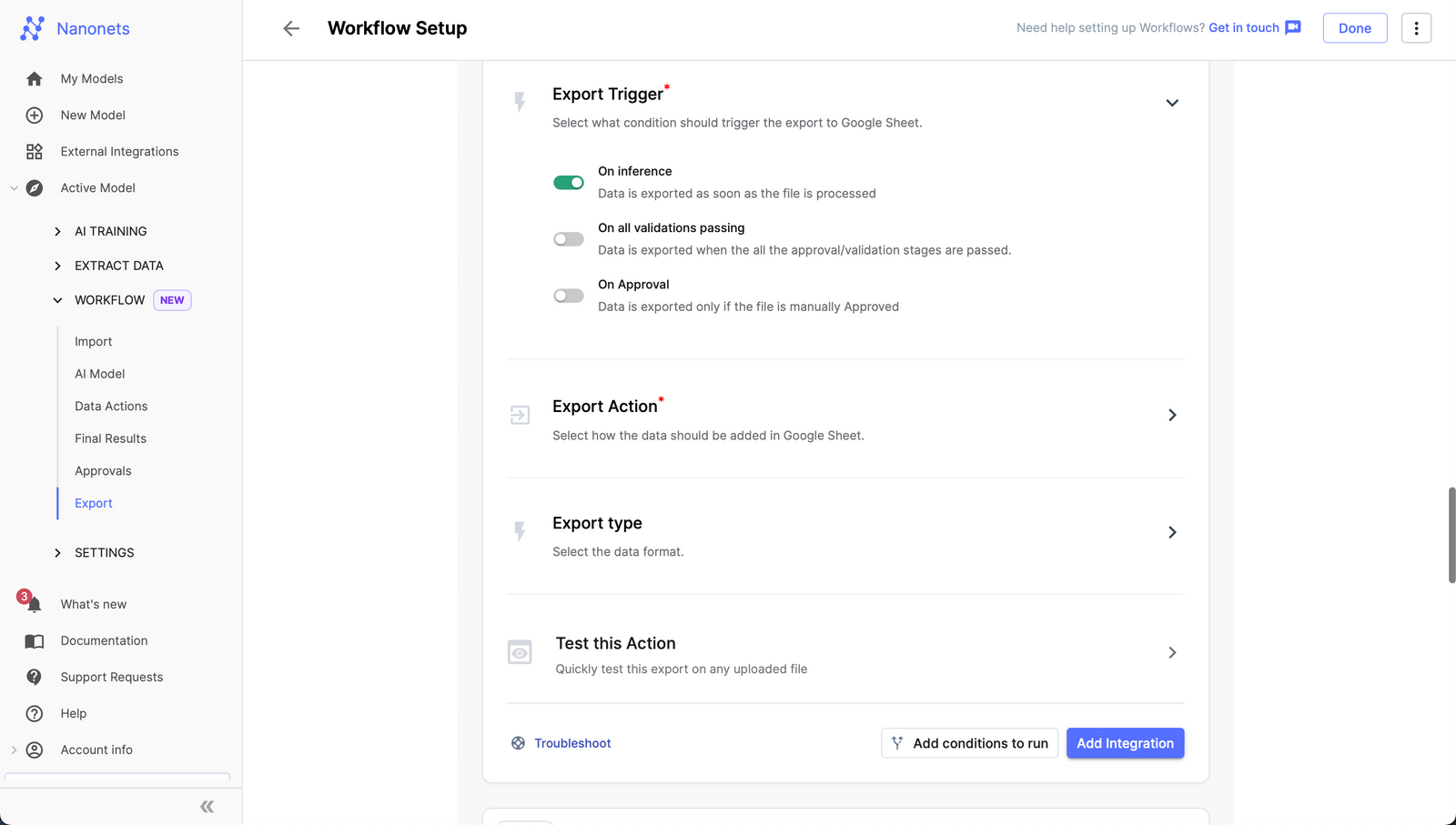Screen dimensions: 1456x825
Task: Click the New Model plus icon
Action: 35,115
